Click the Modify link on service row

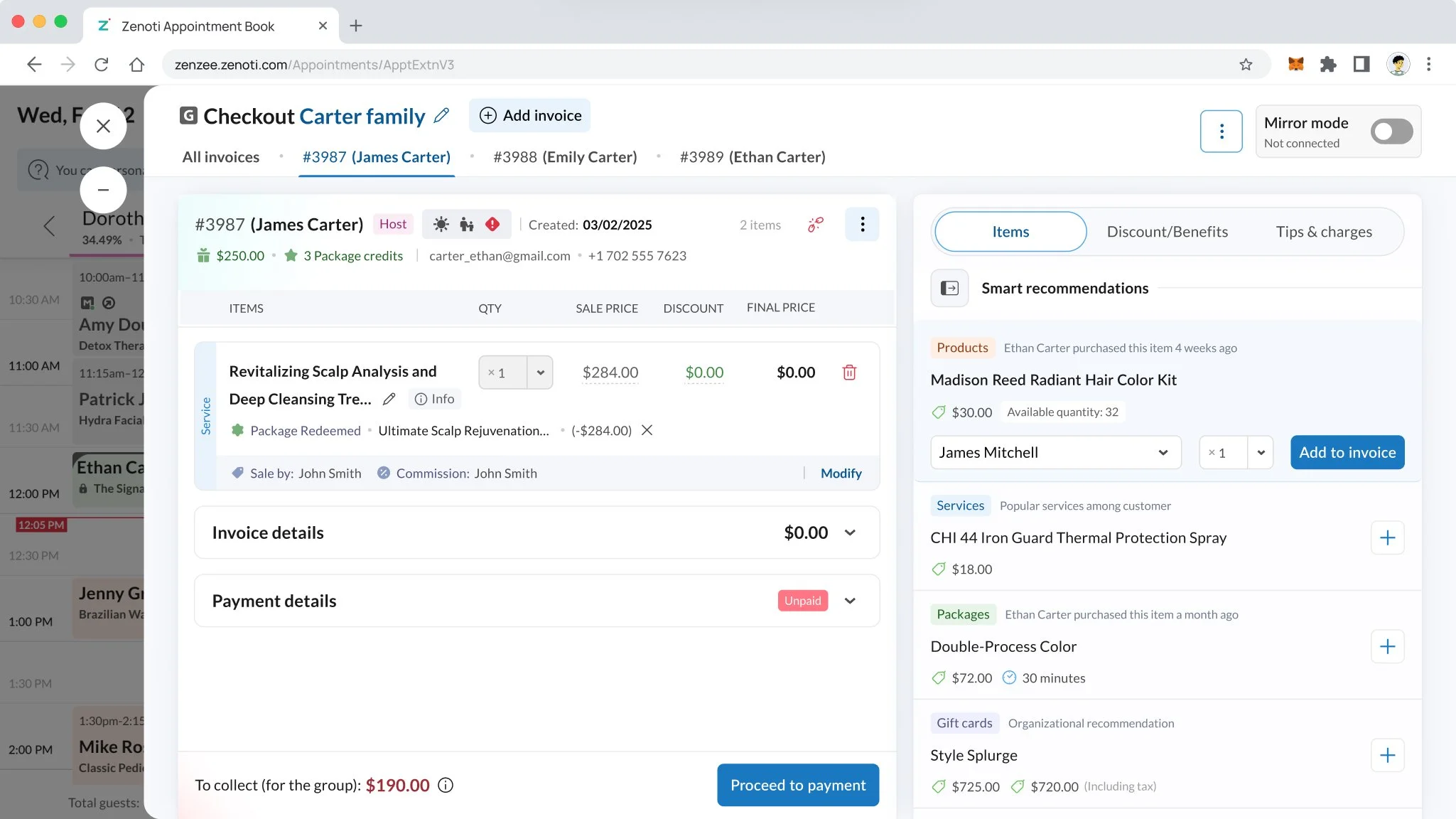point(841,473)
